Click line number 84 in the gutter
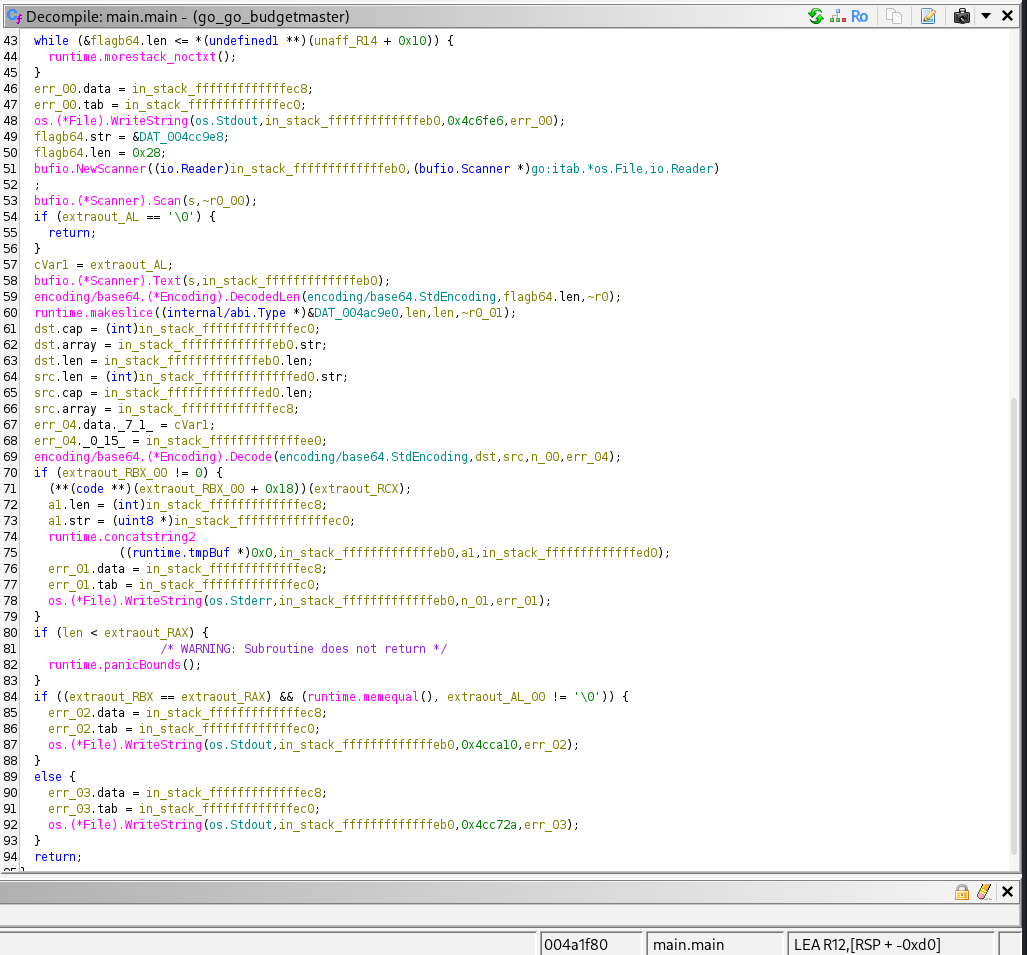1027x955 pixels. coord(10,697)
